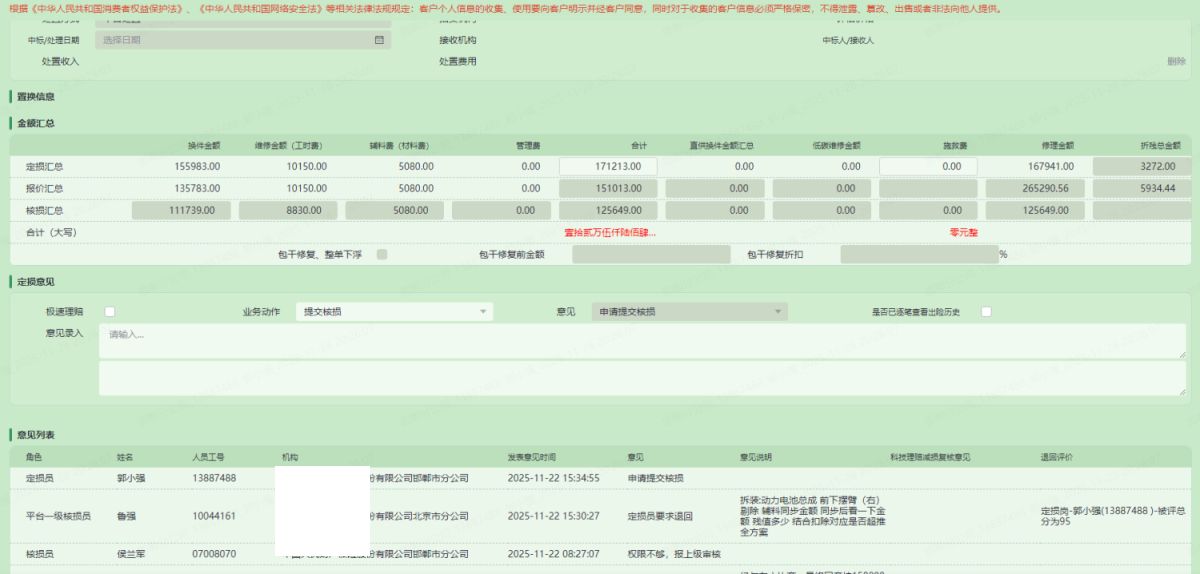Collapse the 置换信息 section header
Screen dimensions: 1200x574
[x=36, y=97]
